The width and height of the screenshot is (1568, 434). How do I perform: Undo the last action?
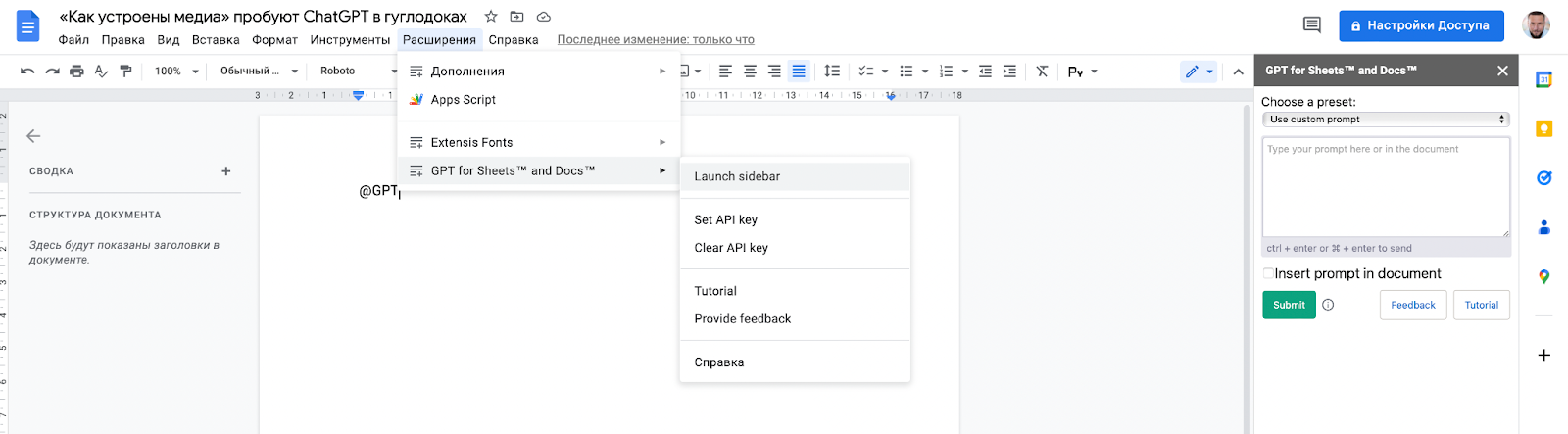[27, 72]
